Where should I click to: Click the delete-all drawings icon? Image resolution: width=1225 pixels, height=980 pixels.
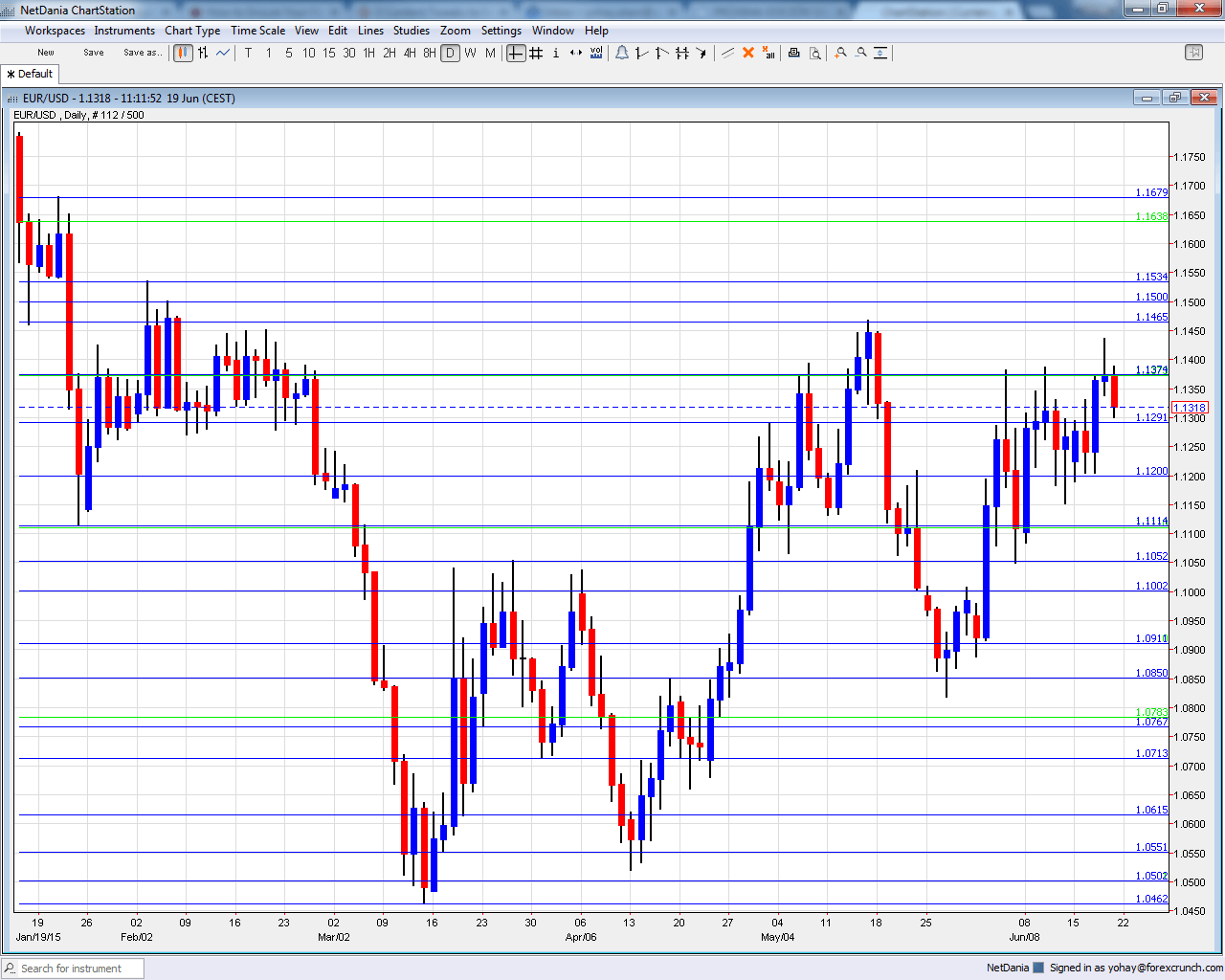click(x=768, y=53)
